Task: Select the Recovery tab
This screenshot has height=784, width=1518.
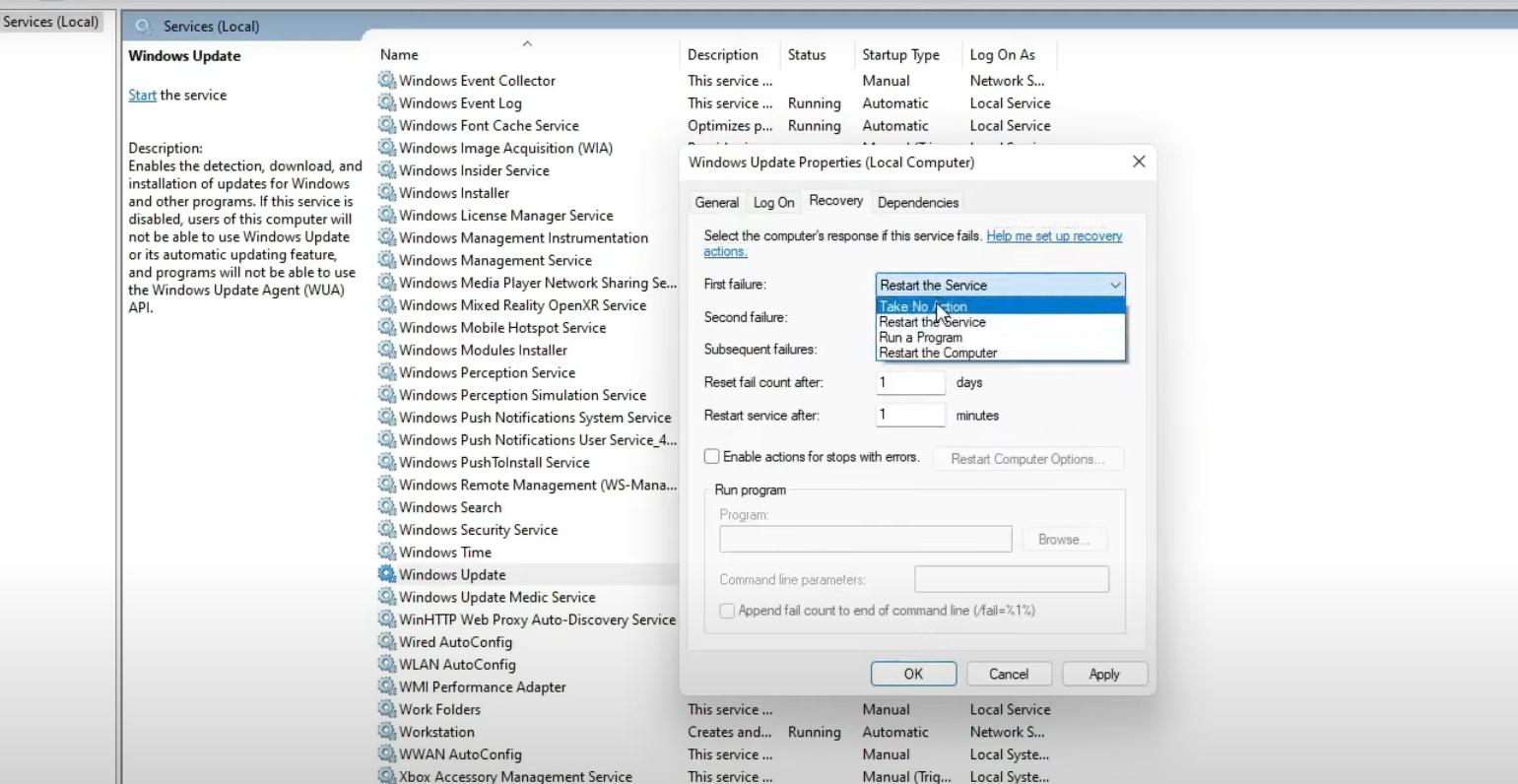Action: click(x=835, y=200)
